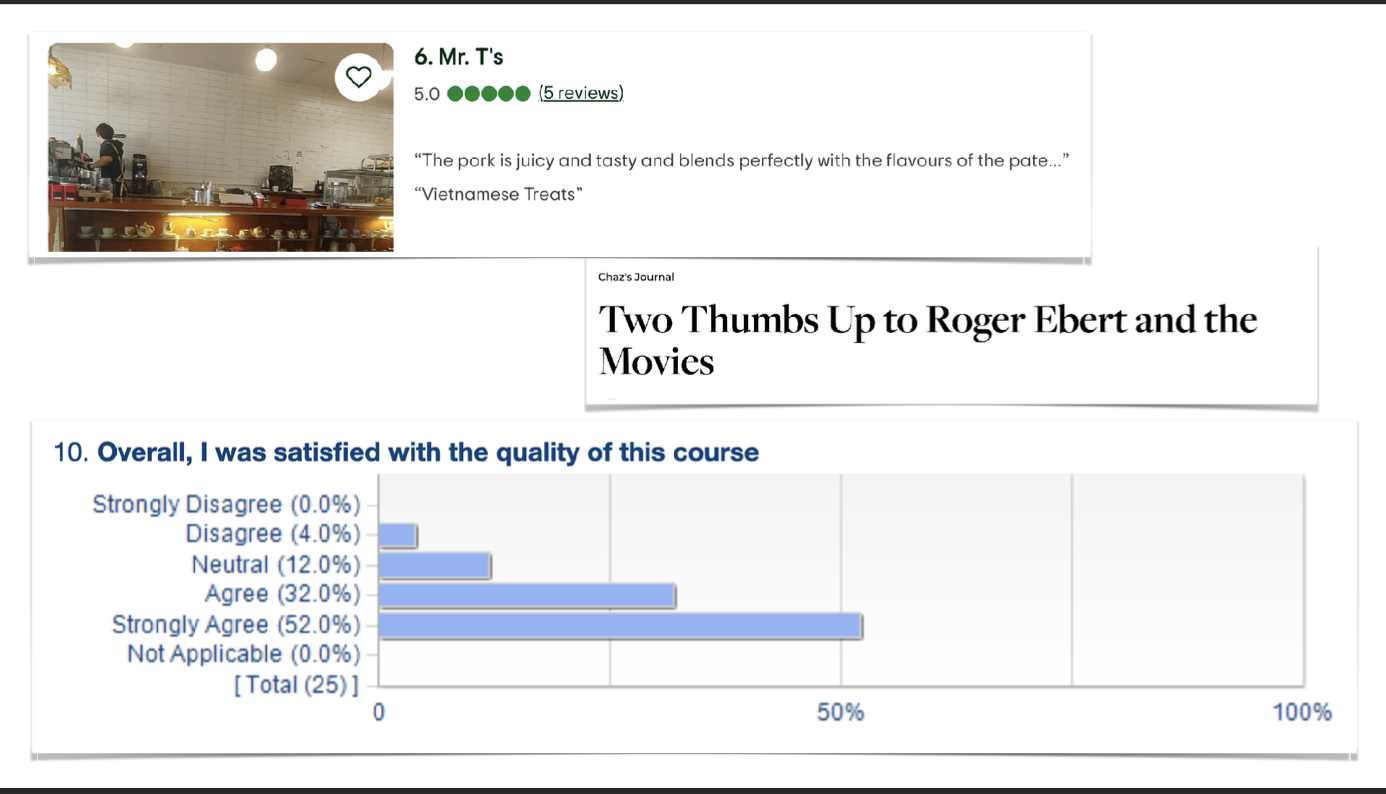The width and height of the screenshot is (1386, 794).
Task: Open the 6. Mr. T's listing title
Action: pyautogui.click(x=459, y=57)
